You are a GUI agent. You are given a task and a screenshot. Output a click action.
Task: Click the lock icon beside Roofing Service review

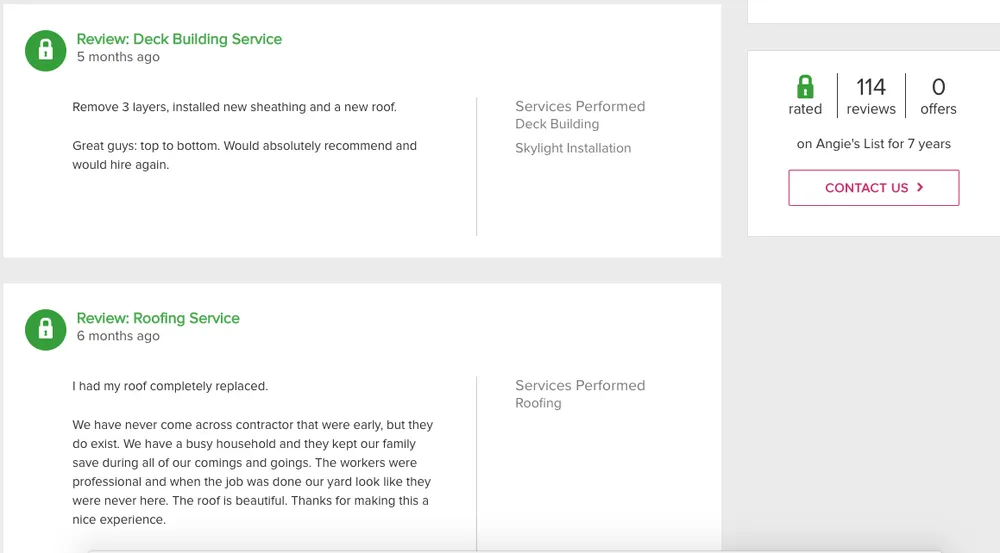click(45, 330)
